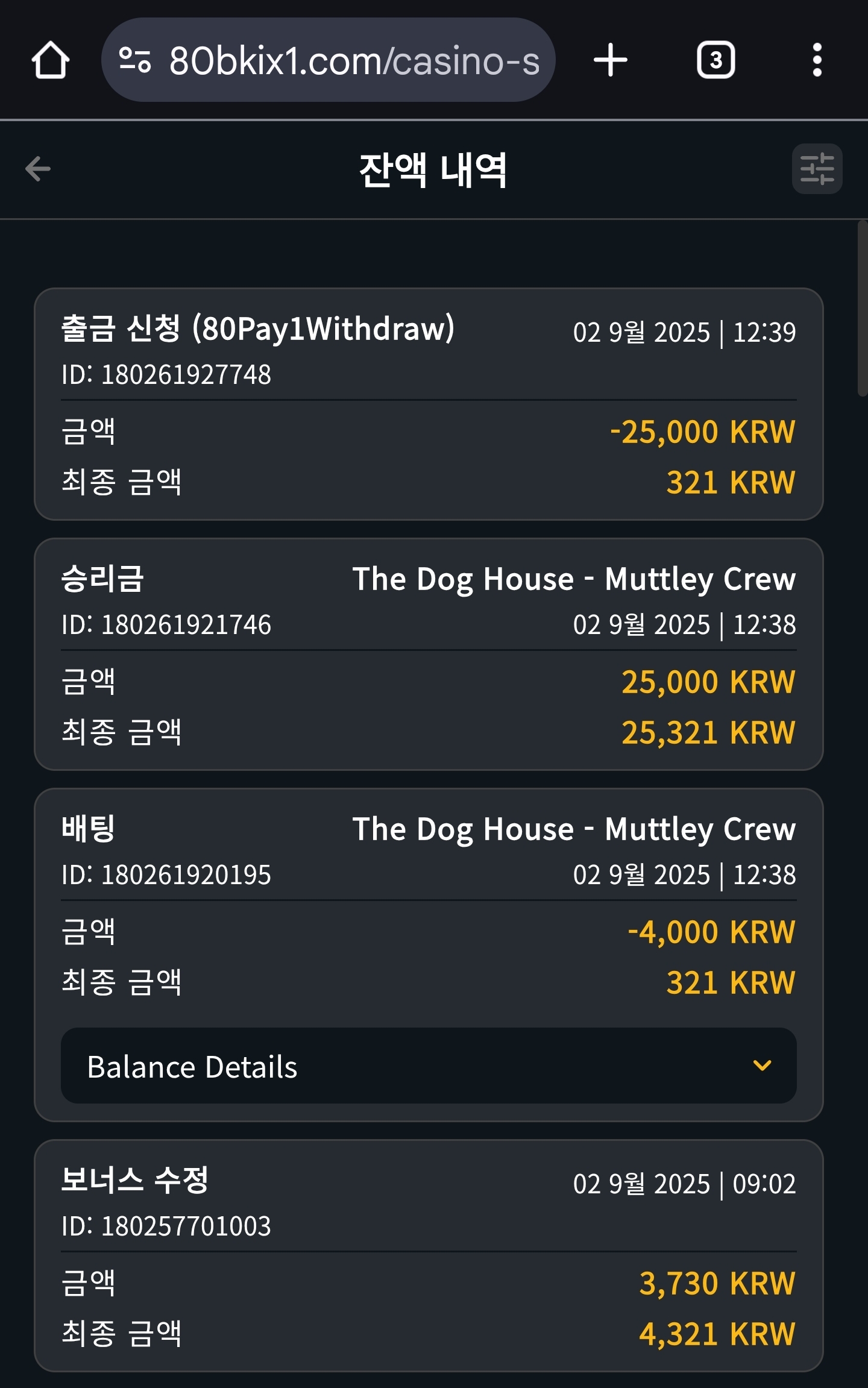Open site info icon in address bar
The image size is (868, 1388).
click(135, 60)
